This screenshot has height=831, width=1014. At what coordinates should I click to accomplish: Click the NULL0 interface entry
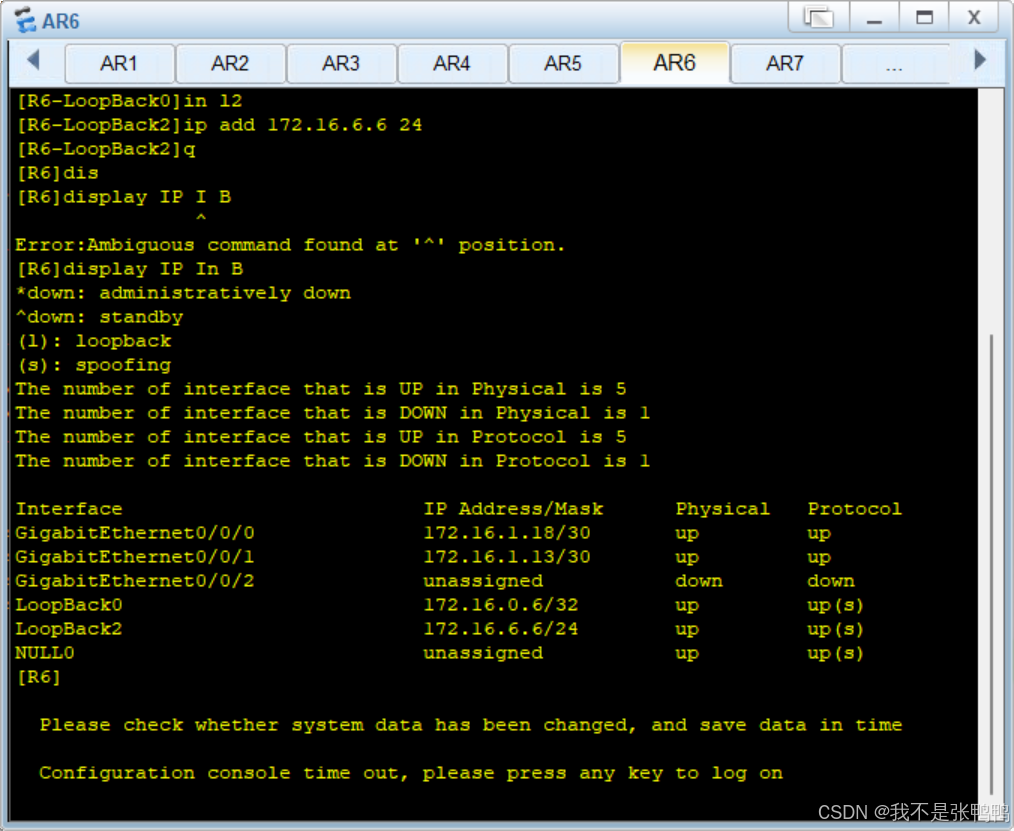pos(45,653)
